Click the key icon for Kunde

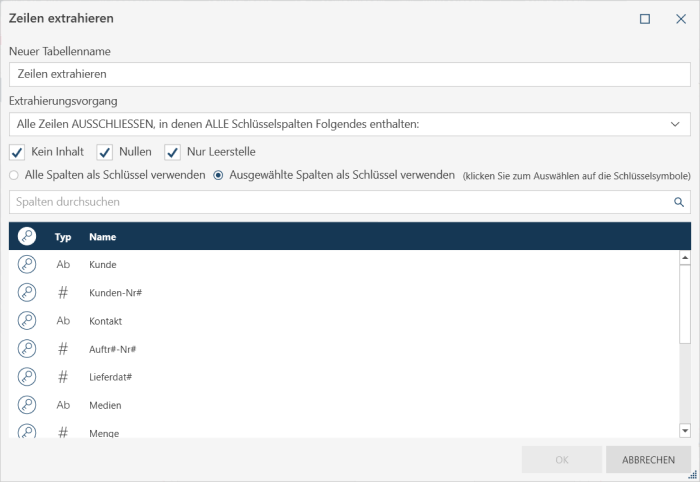[27, 264]
